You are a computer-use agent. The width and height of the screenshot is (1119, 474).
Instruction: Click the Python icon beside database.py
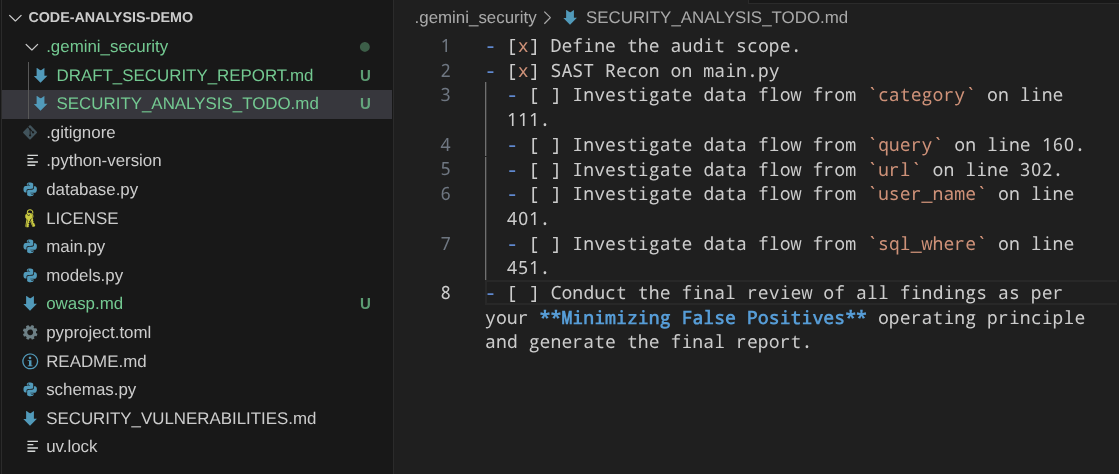(x=30, y=189)
